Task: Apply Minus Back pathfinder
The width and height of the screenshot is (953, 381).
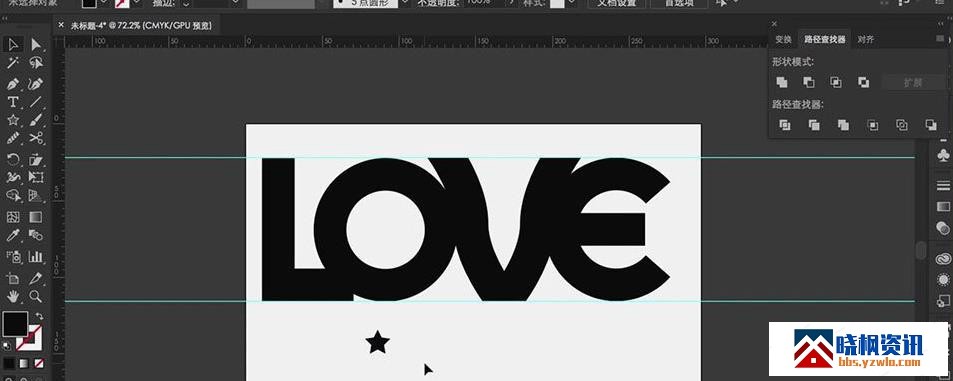Action: tap(931, 125)
